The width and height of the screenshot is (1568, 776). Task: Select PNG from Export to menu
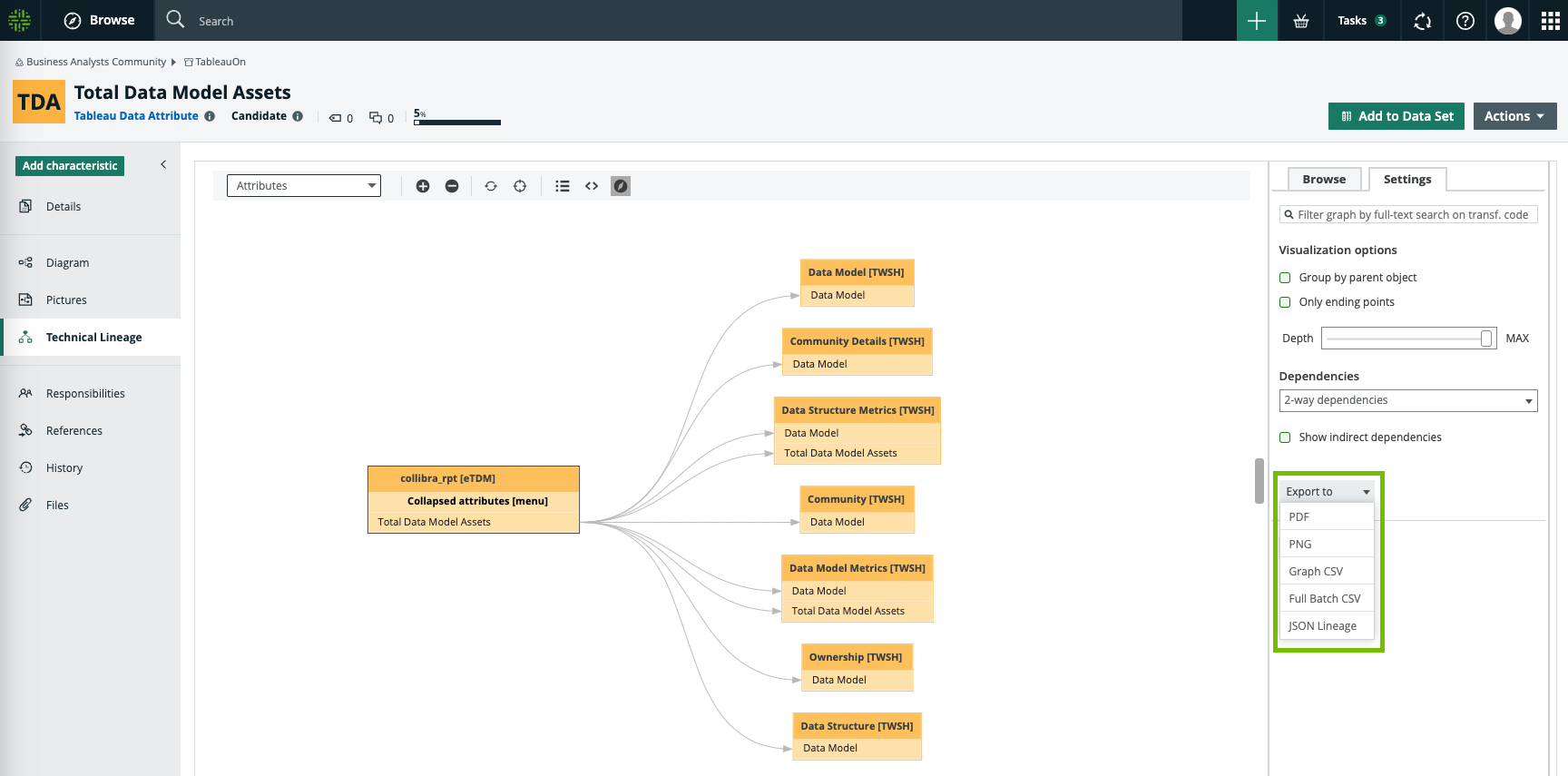(x=1300, y=545)
